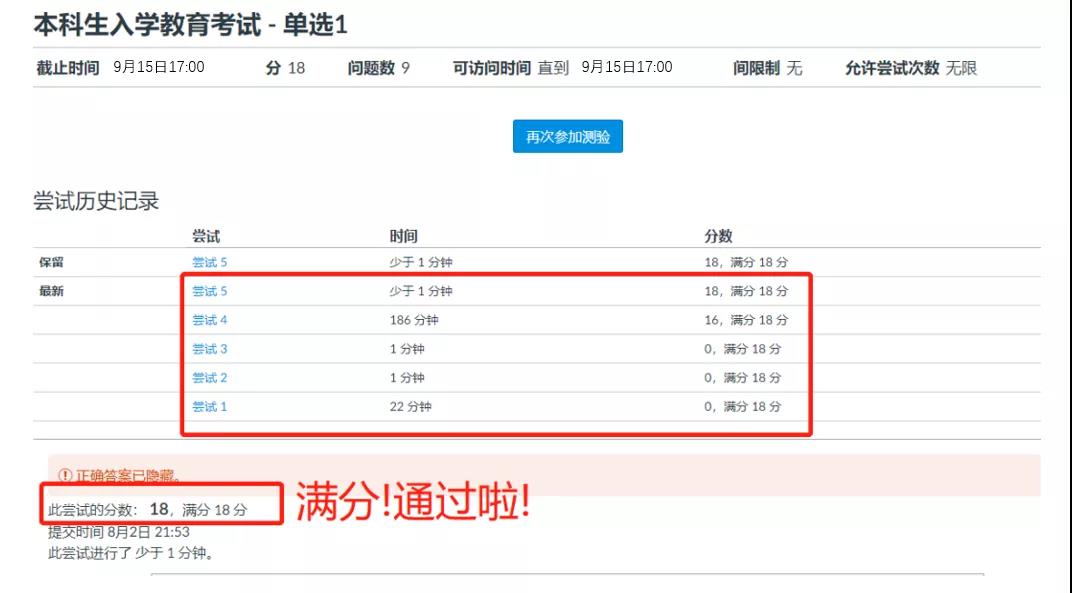This screenshot has height=593, width=1072.
Task: Click the 再次参加测验 blue button
Action: coord(567,136)
